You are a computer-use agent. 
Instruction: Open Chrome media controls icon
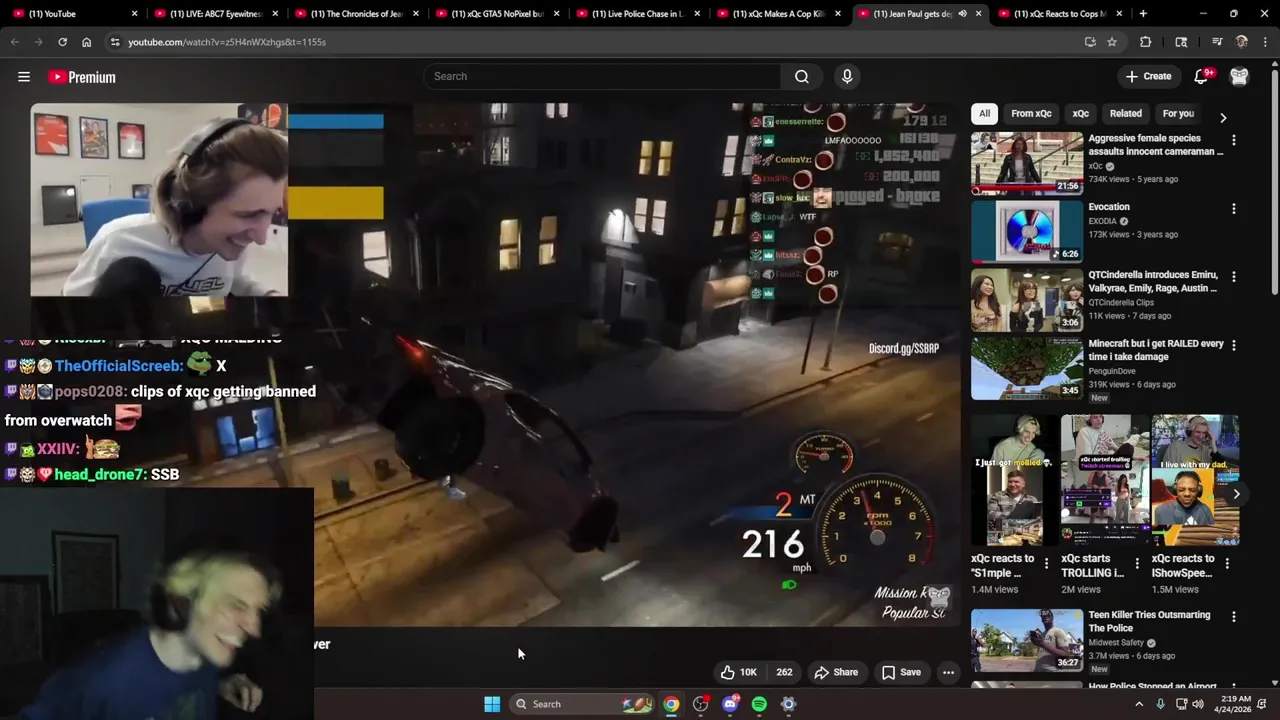pos(1216,42)
